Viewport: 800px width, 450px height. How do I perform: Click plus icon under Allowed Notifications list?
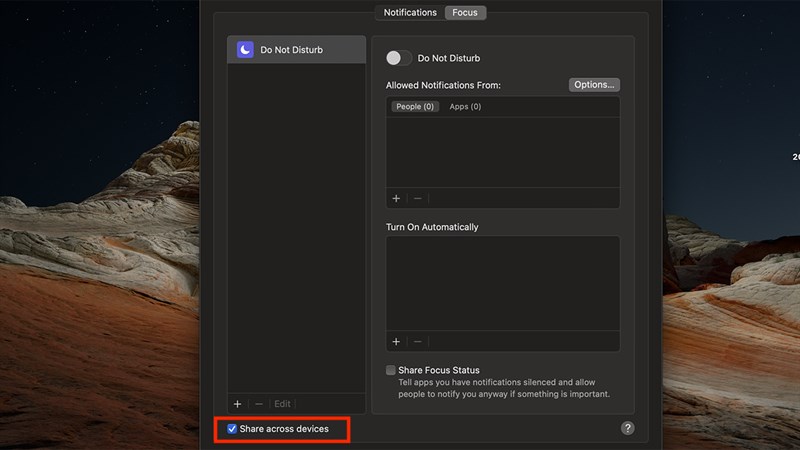[x=396, y=199]
